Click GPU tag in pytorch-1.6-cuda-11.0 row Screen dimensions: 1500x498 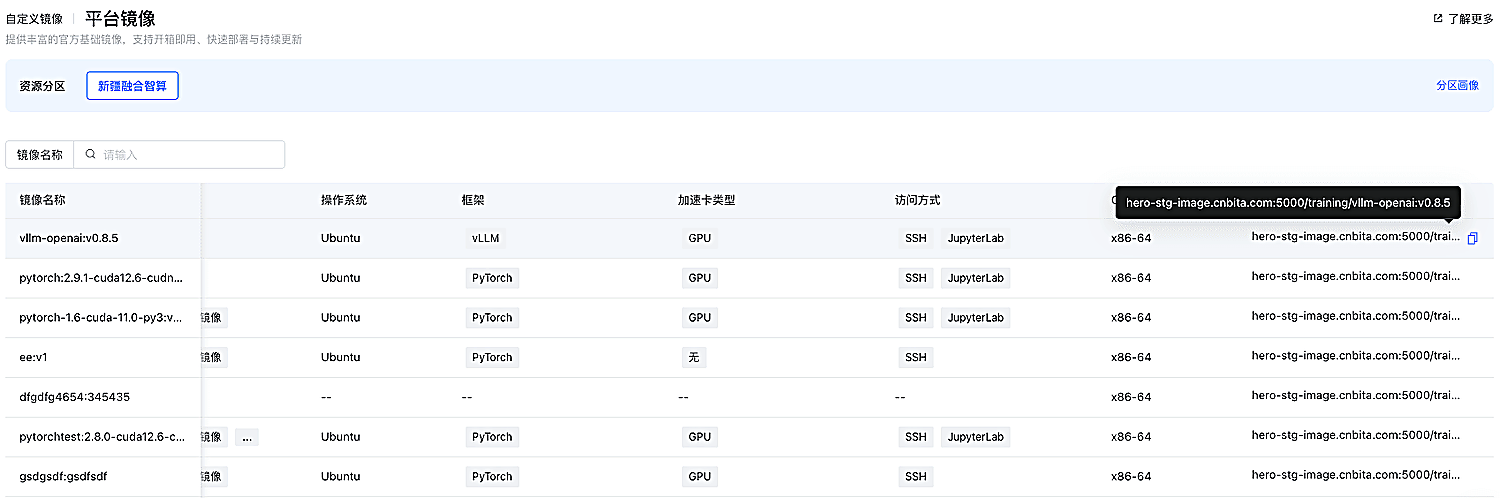[700, 318]
